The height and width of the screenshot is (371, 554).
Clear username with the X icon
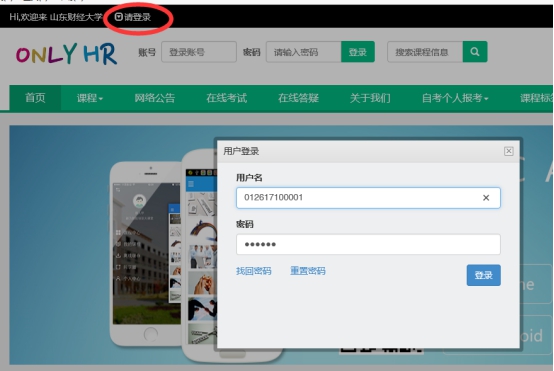pyautogui.click(x=486, y=198)
